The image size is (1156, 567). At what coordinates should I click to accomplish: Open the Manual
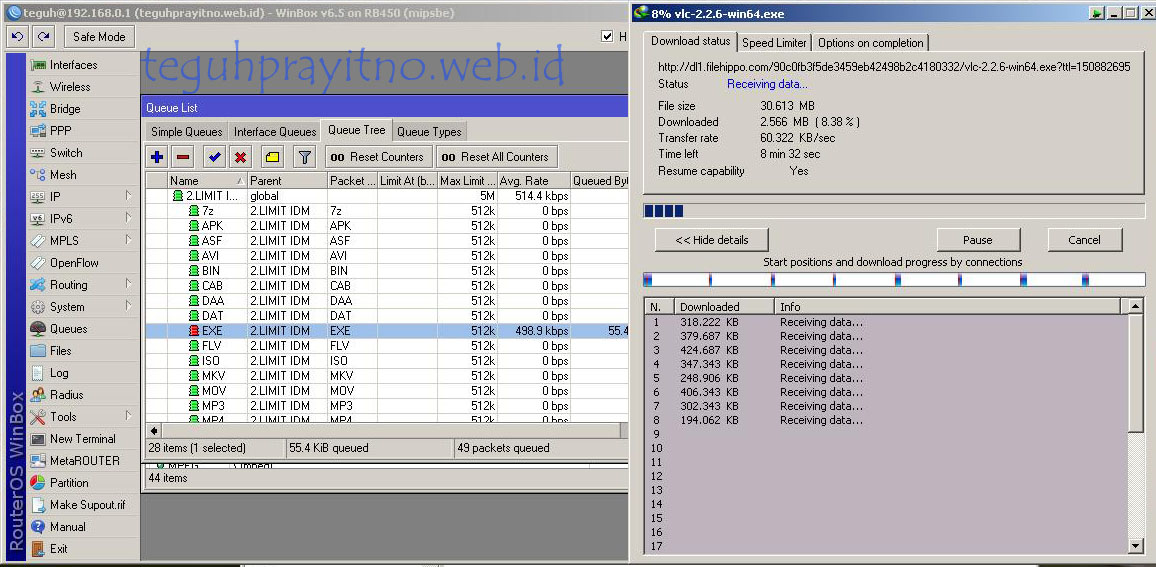(x=67, y=527)
